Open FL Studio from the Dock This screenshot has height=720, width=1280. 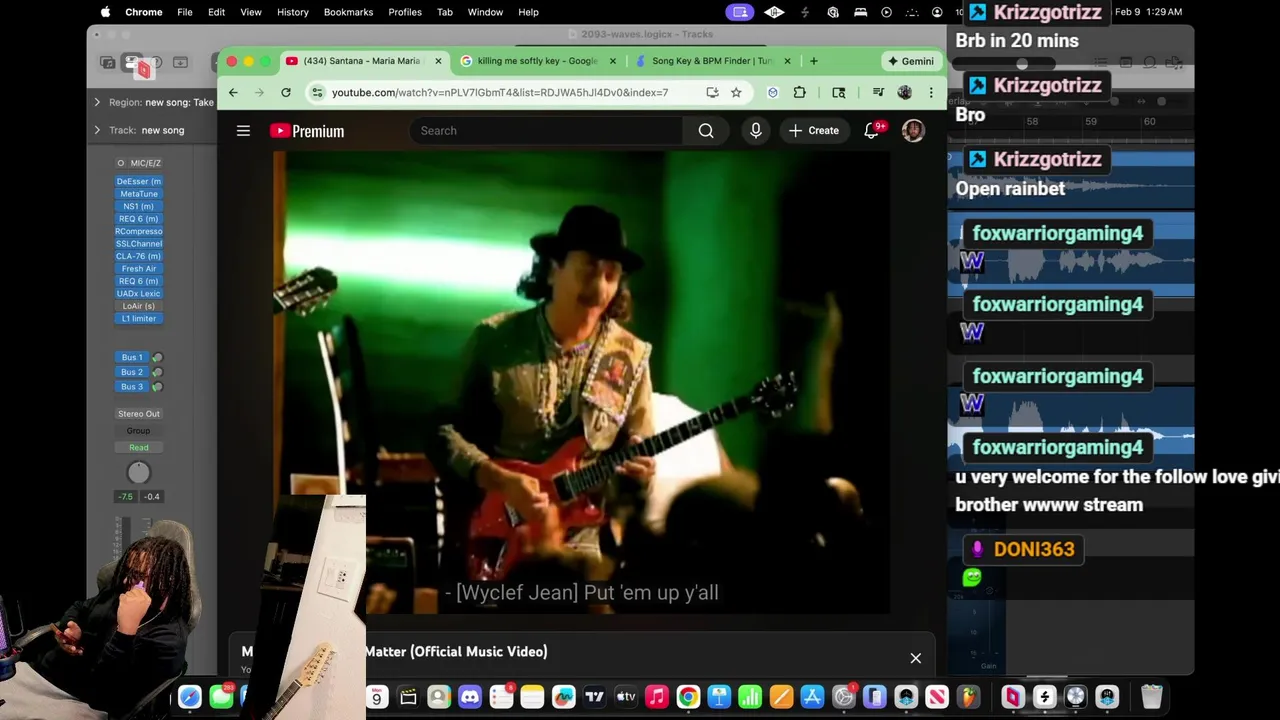969,697
